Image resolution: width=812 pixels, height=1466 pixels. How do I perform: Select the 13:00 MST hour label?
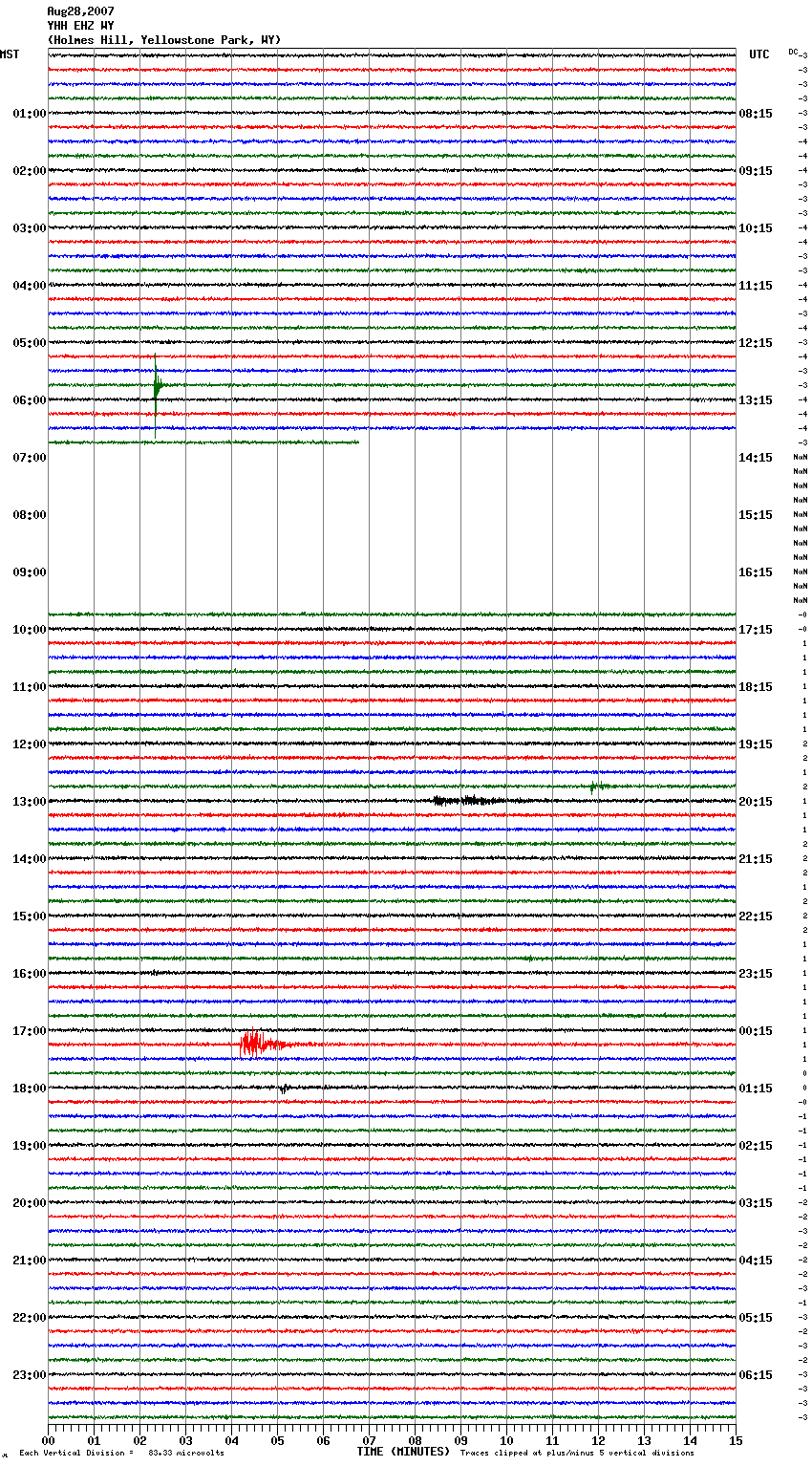(30, 802)
